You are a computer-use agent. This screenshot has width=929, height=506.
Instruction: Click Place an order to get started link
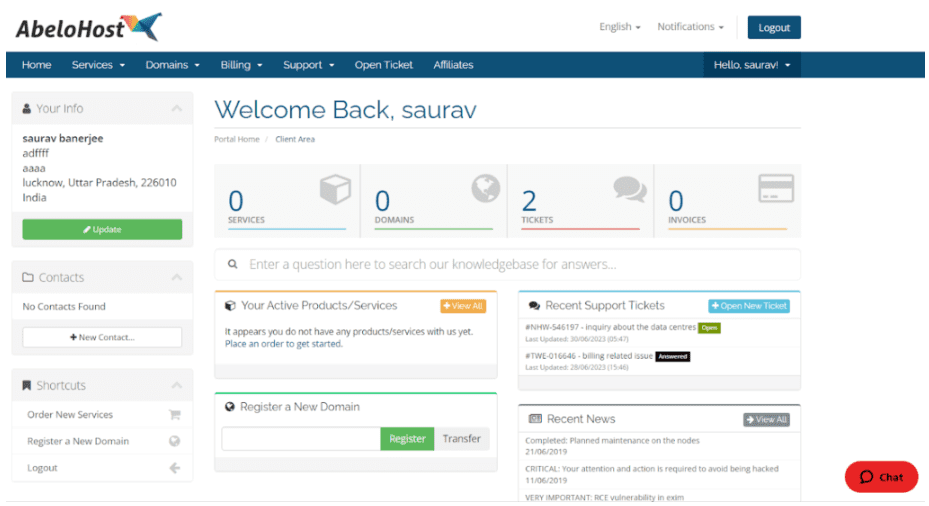point(283,344)
